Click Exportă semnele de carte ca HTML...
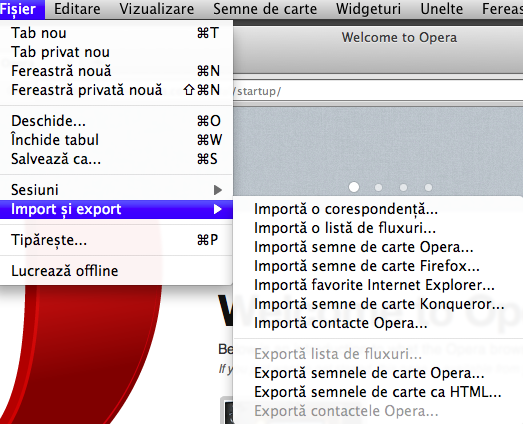The image size is (523, 424). pos(378,392)
